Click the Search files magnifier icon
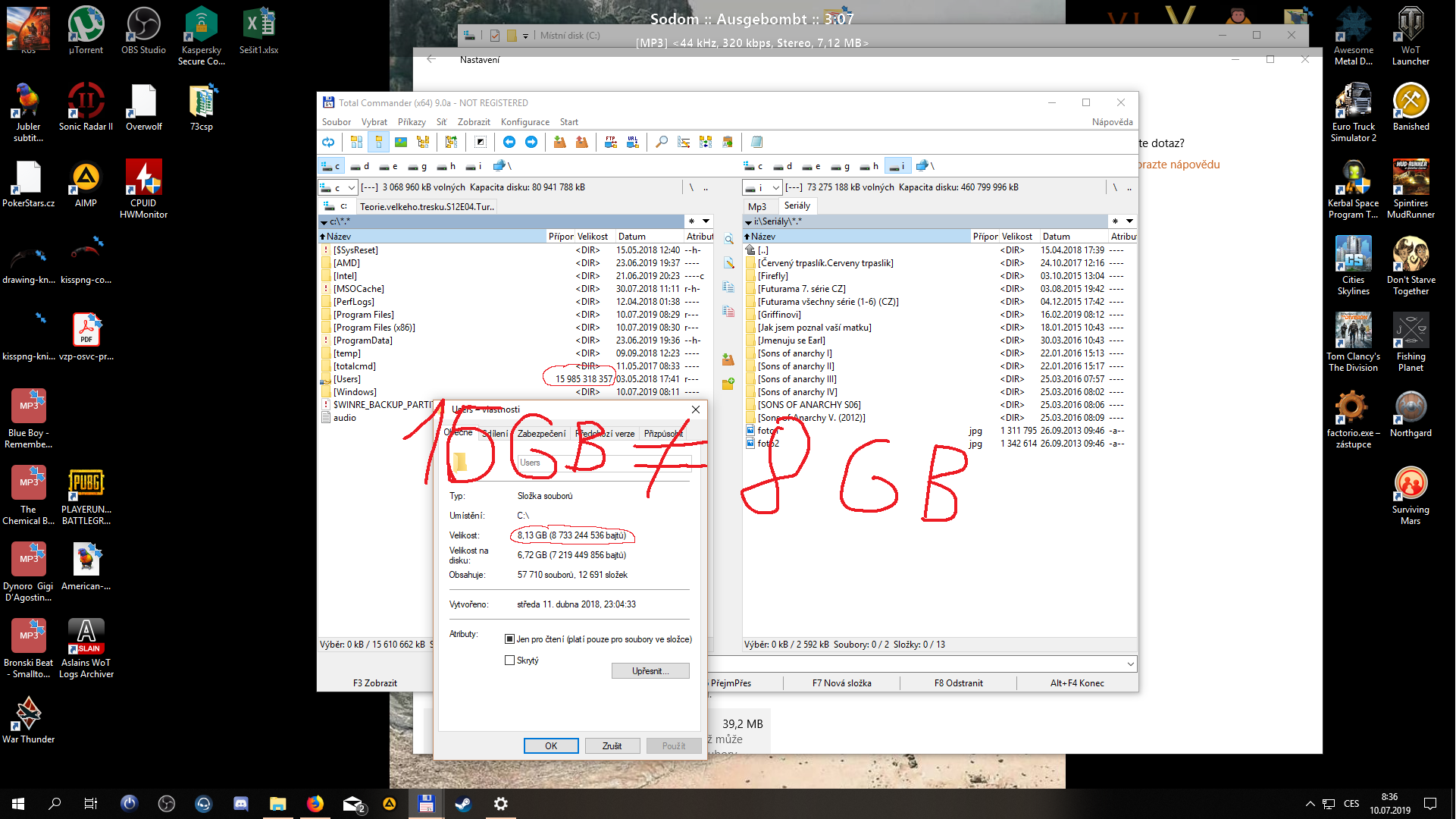 click(662, 142)
